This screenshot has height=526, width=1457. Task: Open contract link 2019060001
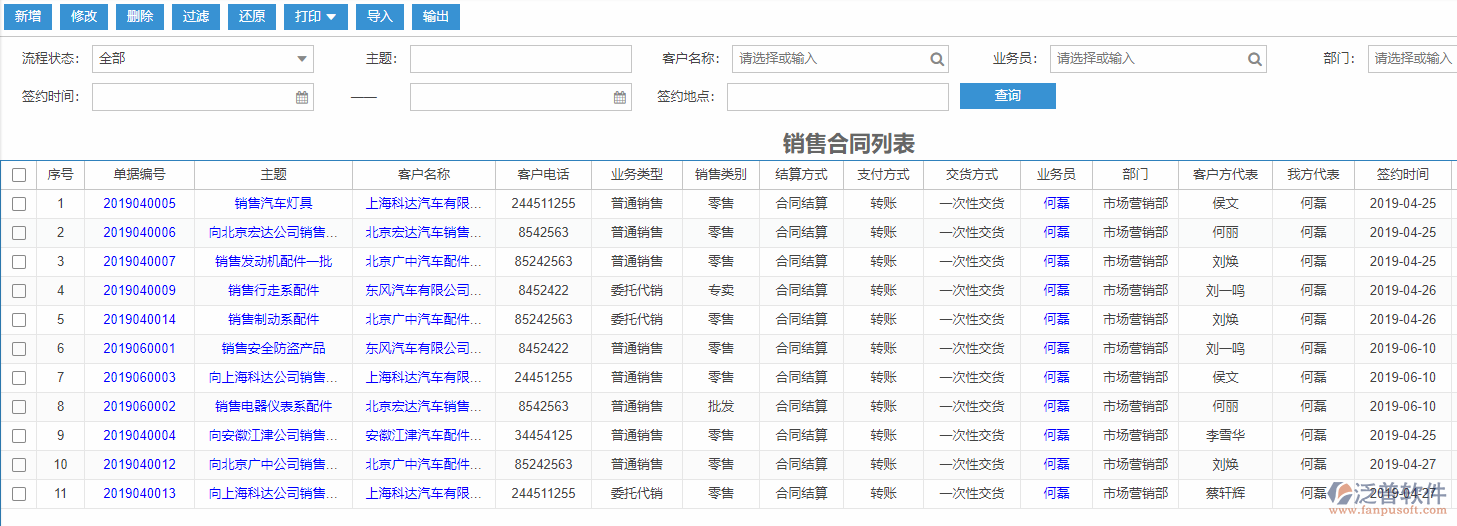(x=139, y=349)
